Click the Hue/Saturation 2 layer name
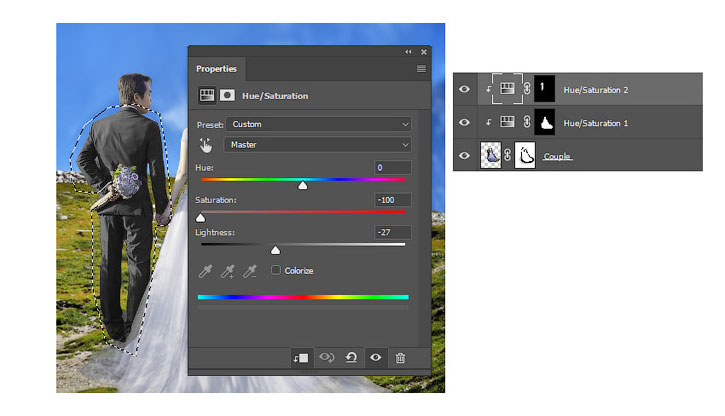This screenshot has width=725, height=416. coord(596,90)
